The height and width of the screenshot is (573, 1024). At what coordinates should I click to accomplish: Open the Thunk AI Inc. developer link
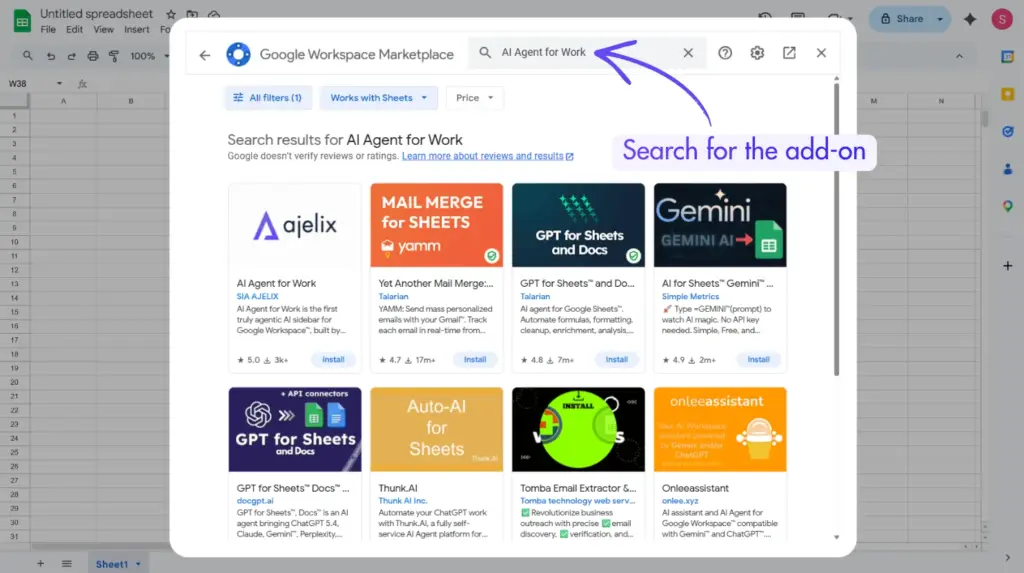click(402, 501)
